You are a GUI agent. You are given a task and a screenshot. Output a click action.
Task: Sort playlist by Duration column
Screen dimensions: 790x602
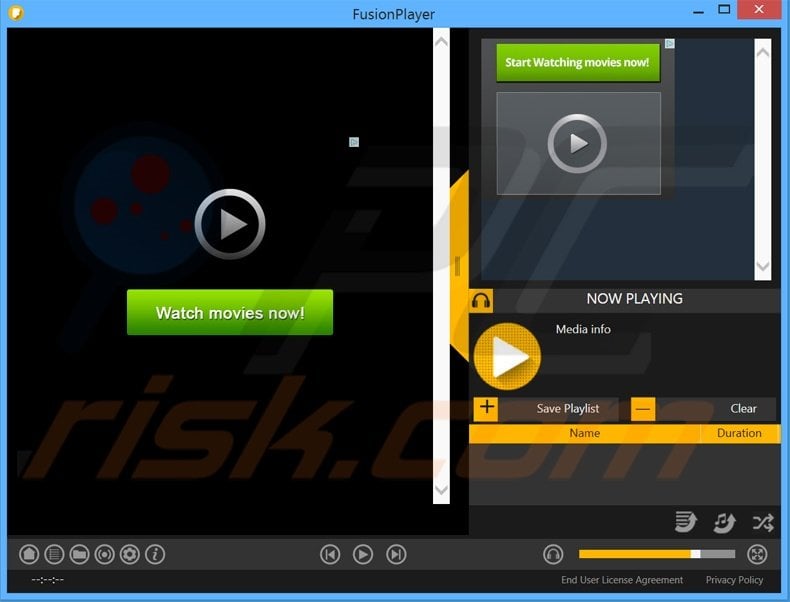coord(740,433)
